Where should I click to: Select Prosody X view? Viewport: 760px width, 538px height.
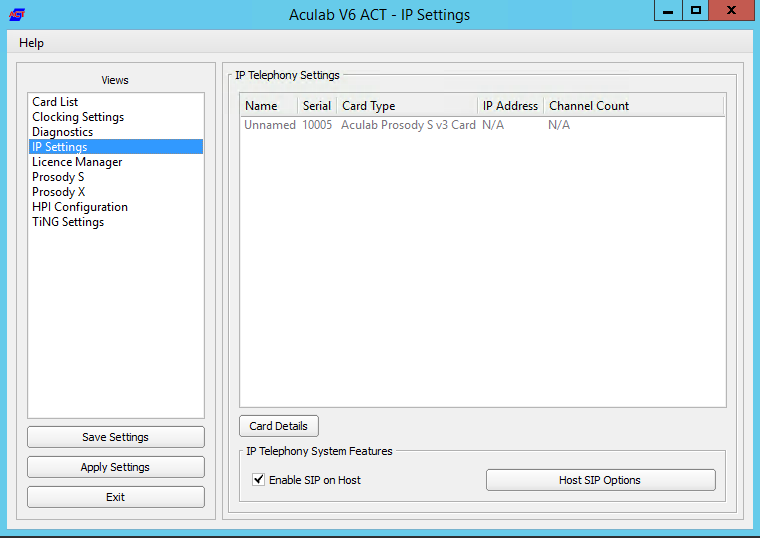click(x=116, y=192)
